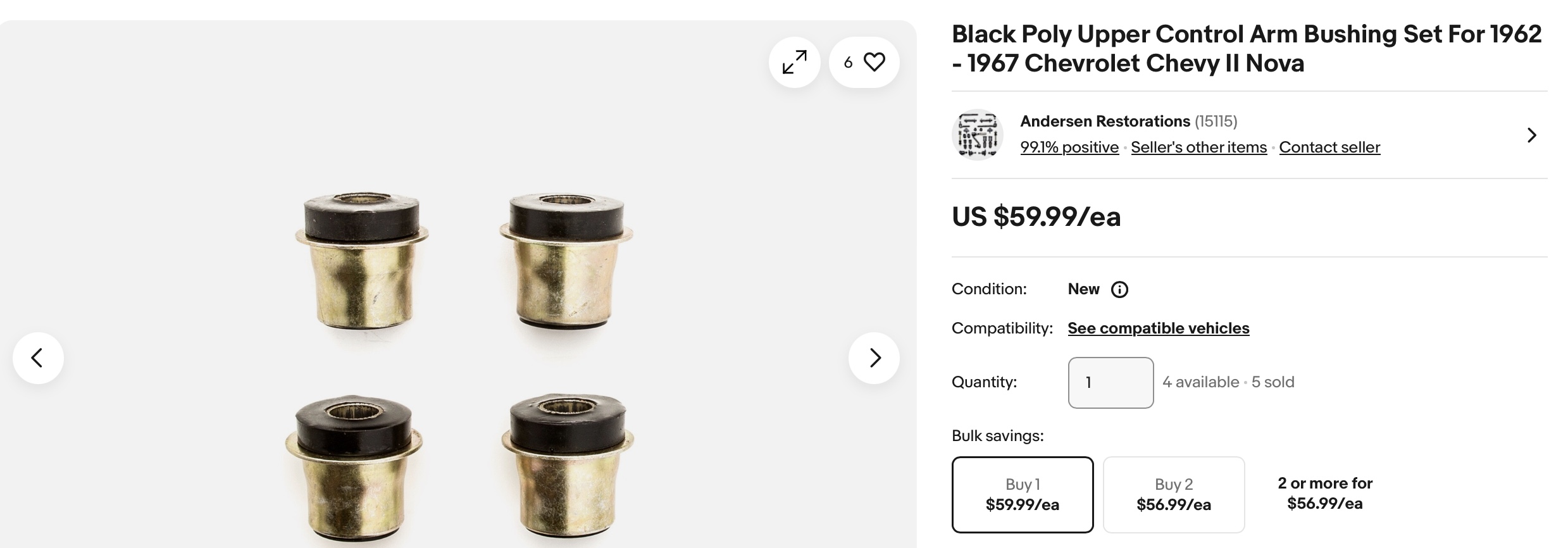Viewport: 1568px width, 548px height.
Task: Select Buy 1 at $59.99/ea option
Action: (1023, 494)
